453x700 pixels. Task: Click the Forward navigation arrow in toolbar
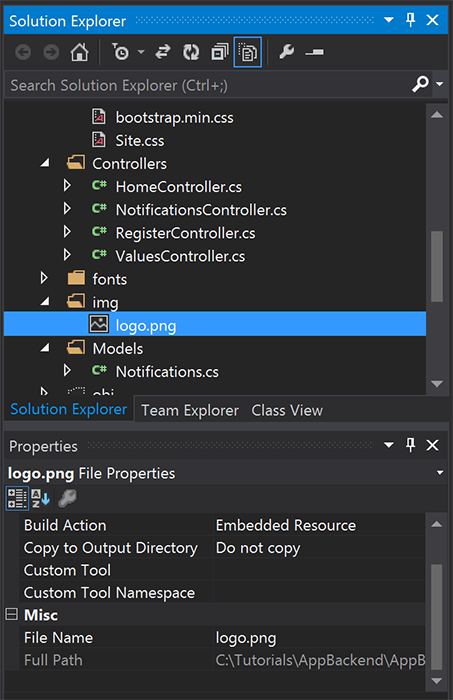51,52
